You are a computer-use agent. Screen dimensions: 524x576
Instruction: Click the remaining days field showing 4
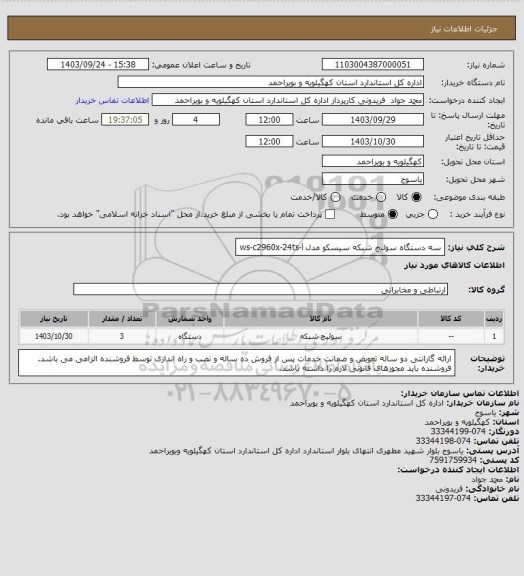pyautogui.click(x=196, y=120)
